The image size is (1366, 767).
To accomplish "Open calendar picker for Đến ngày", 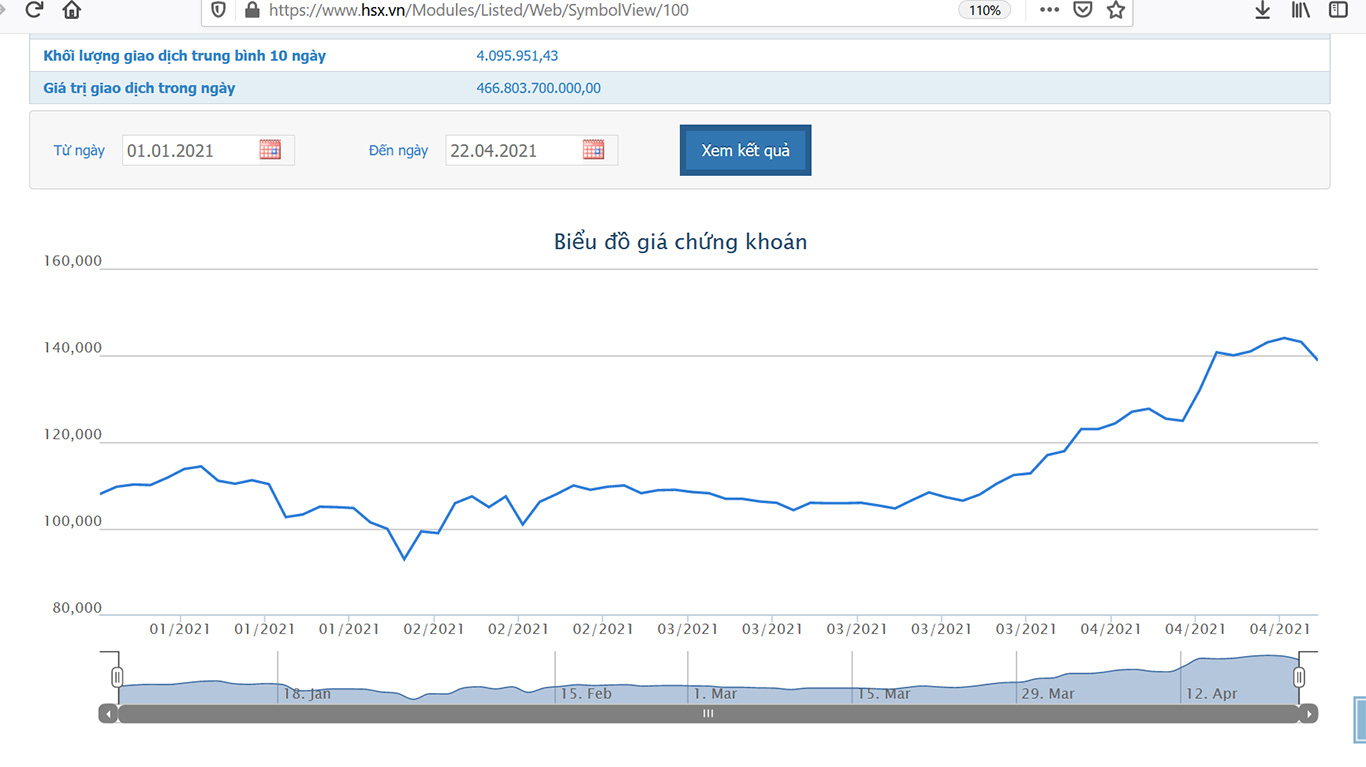I will tap(593, 150).
